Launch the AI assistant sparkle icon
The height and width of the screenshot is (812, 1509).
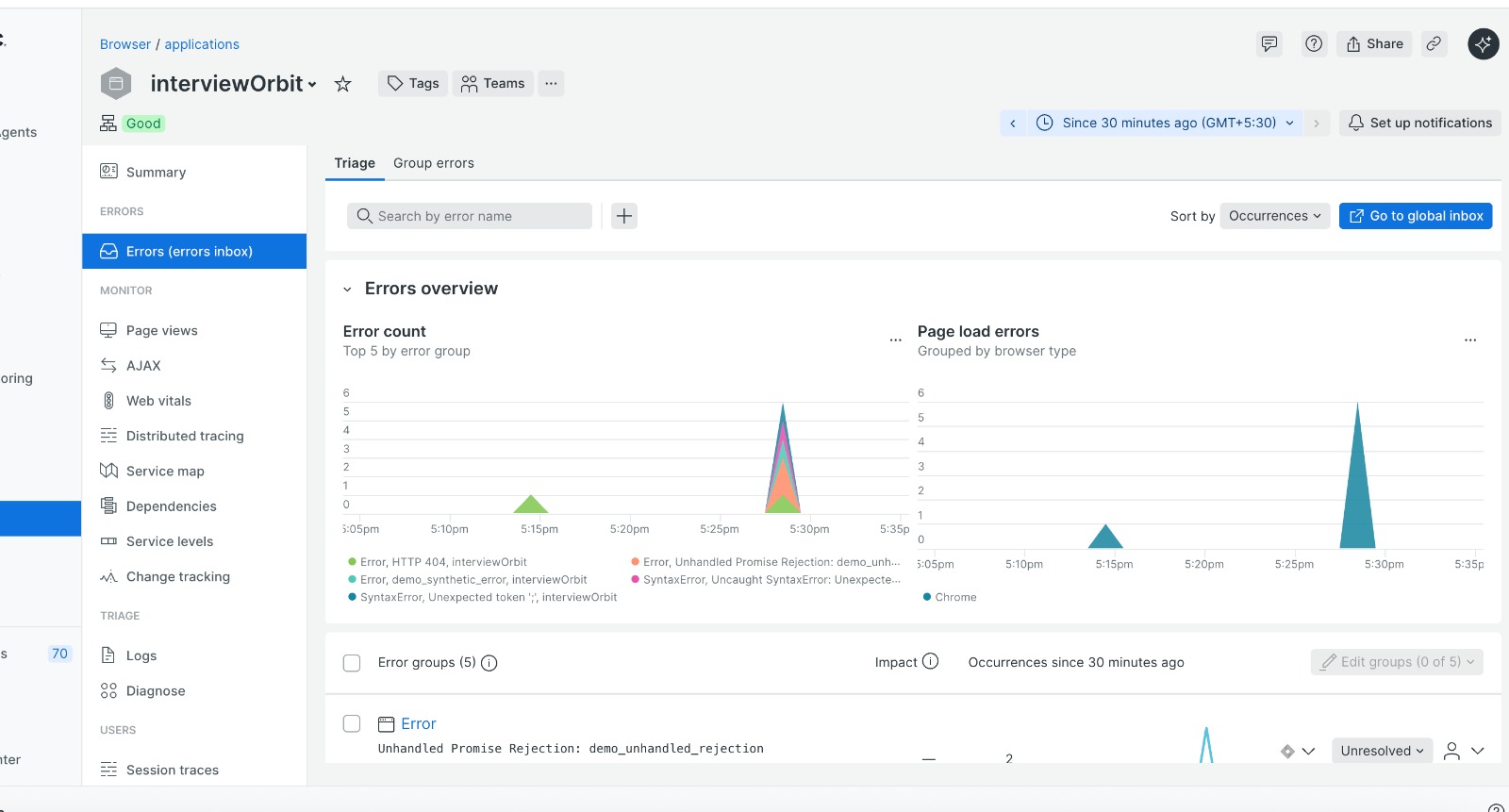(1483, 43)
